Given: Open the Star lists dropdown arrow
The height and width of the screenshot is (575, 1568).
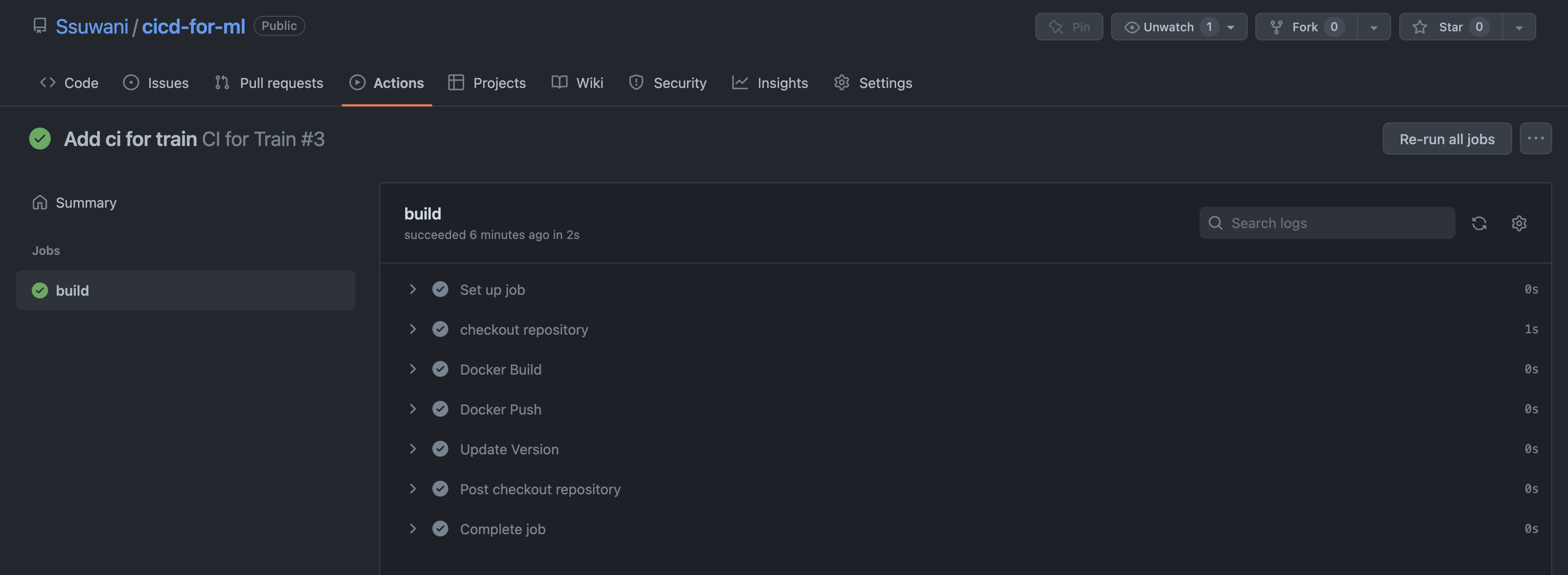Looking at the screenshot, I should (1519, 27).
